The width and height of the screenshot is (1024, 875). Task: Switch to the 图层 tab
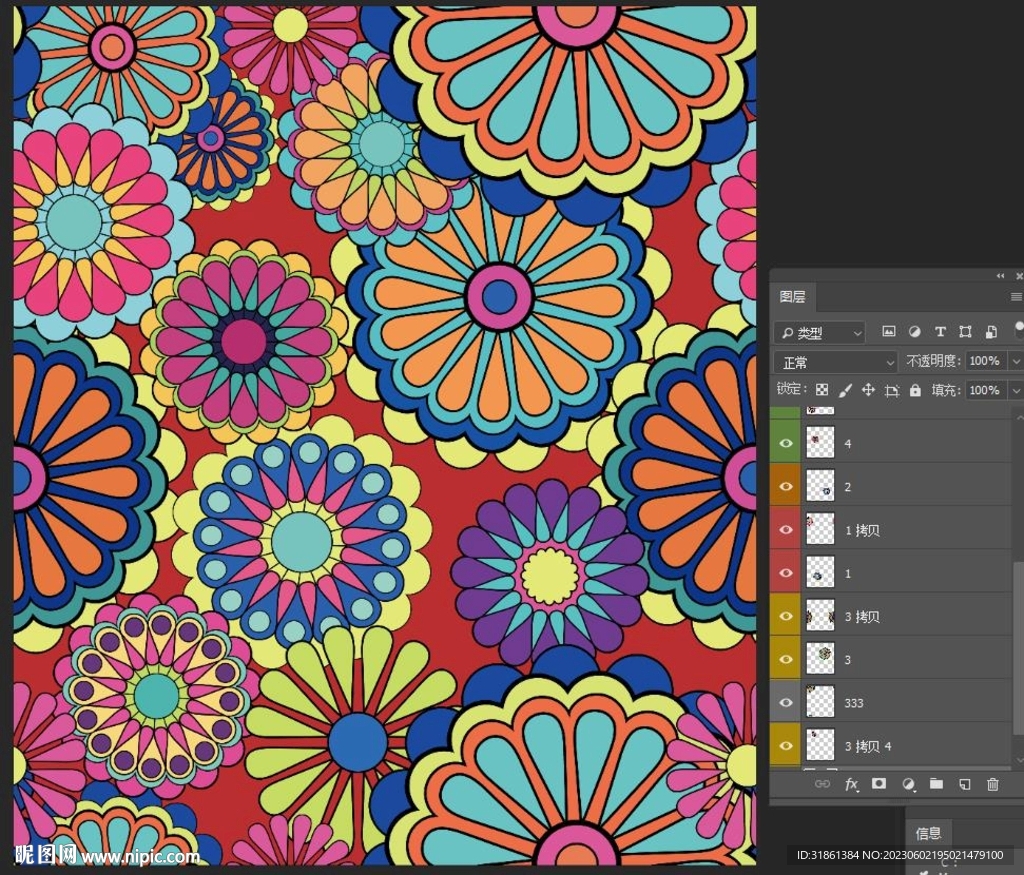click(x=792, y=297)
